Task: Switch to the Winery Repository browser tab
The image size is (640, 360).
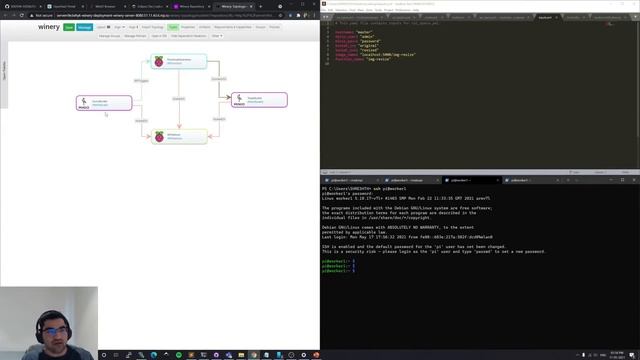Action: 191,7
